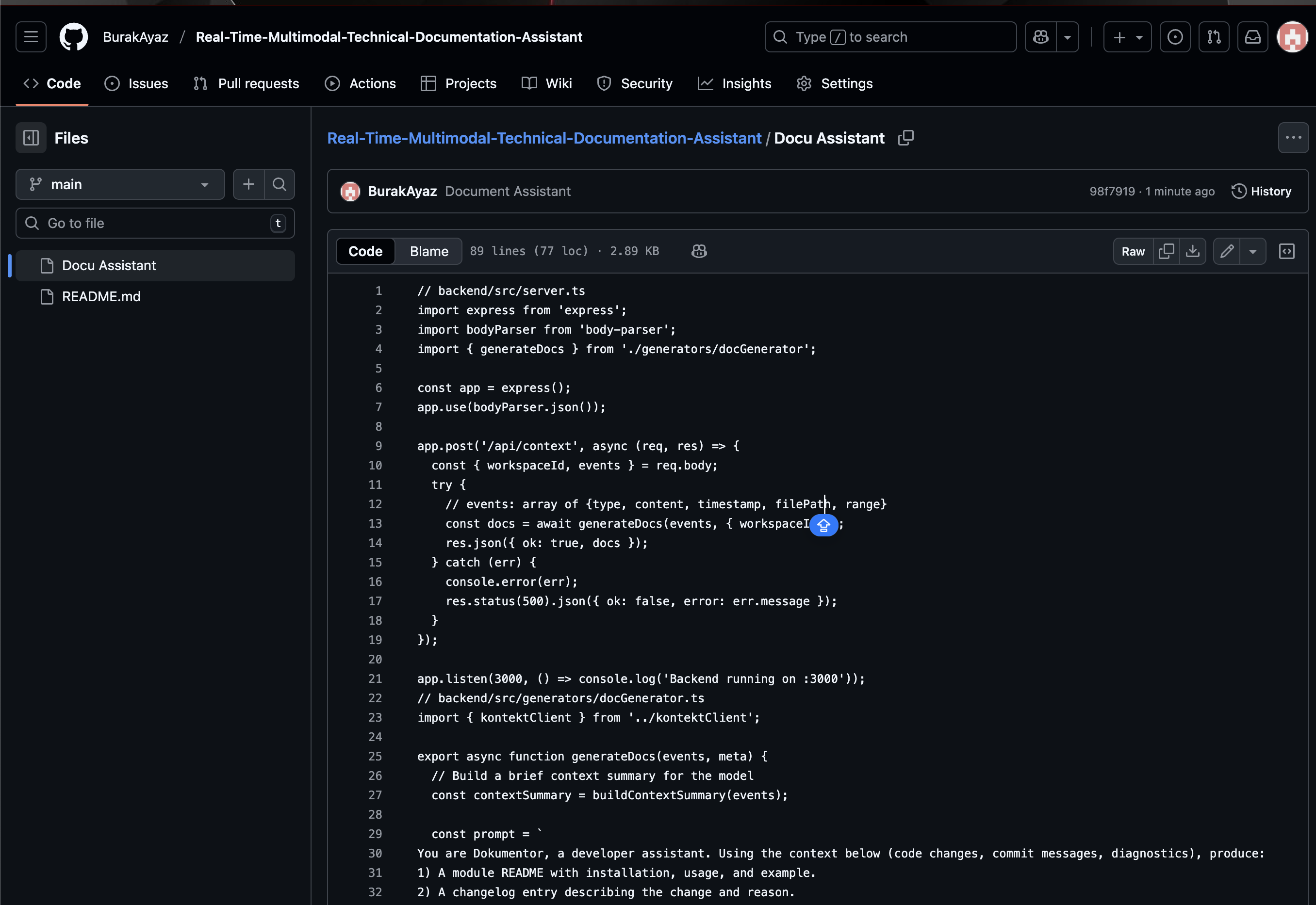Open more edit options dropdown arrow
This screenshot has width=1316, height=905.
[x=1253, y=251]
